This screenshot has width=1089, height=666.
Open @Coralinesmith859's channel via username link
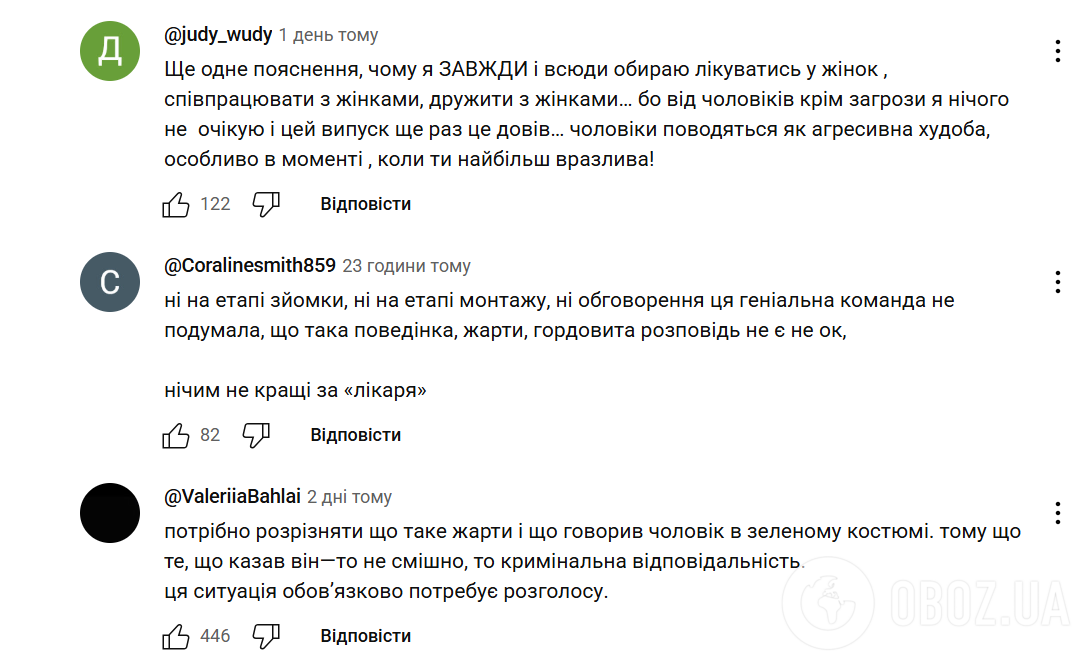[250, 266]
